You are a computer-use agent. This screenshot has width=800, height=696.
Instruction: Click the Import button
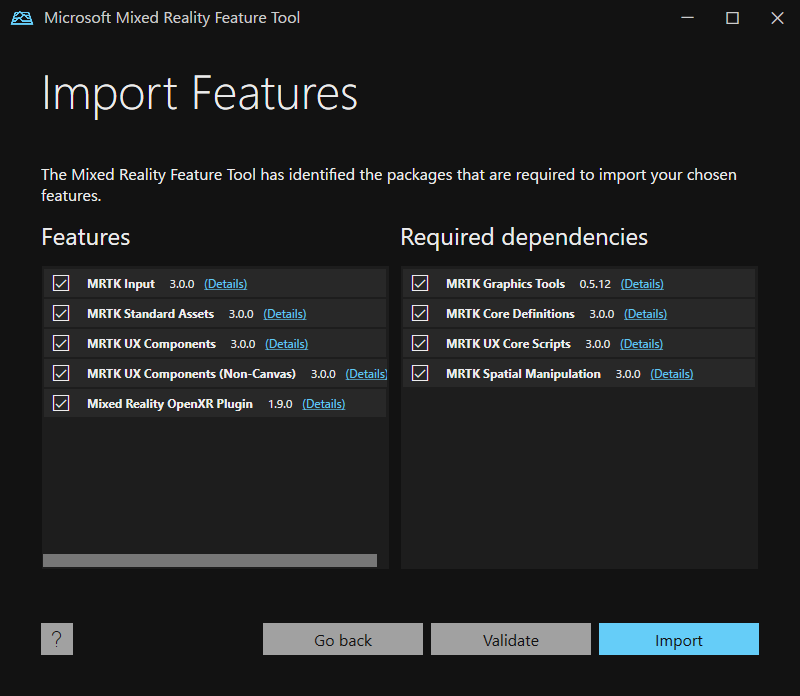(x=679, y=639)
